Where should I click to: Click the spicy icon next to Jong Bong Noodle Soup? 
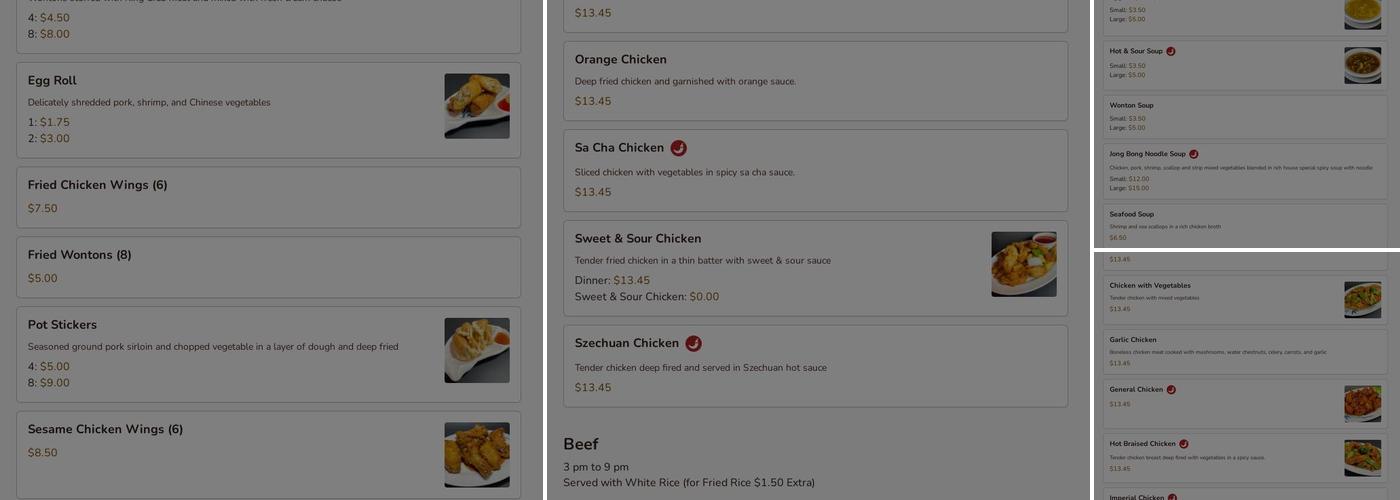pyautogui.click(x=1193, y=154)
